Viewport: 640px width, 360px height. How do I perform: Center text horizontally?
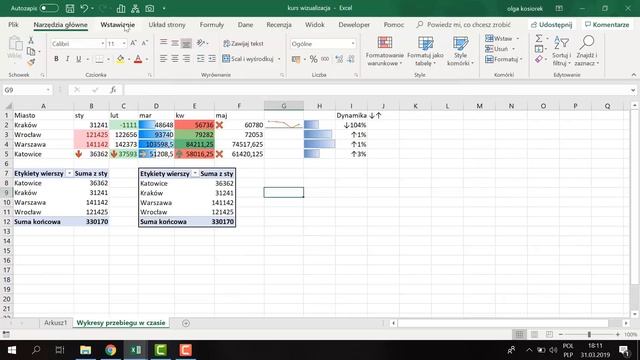click(x=175, y=59)
